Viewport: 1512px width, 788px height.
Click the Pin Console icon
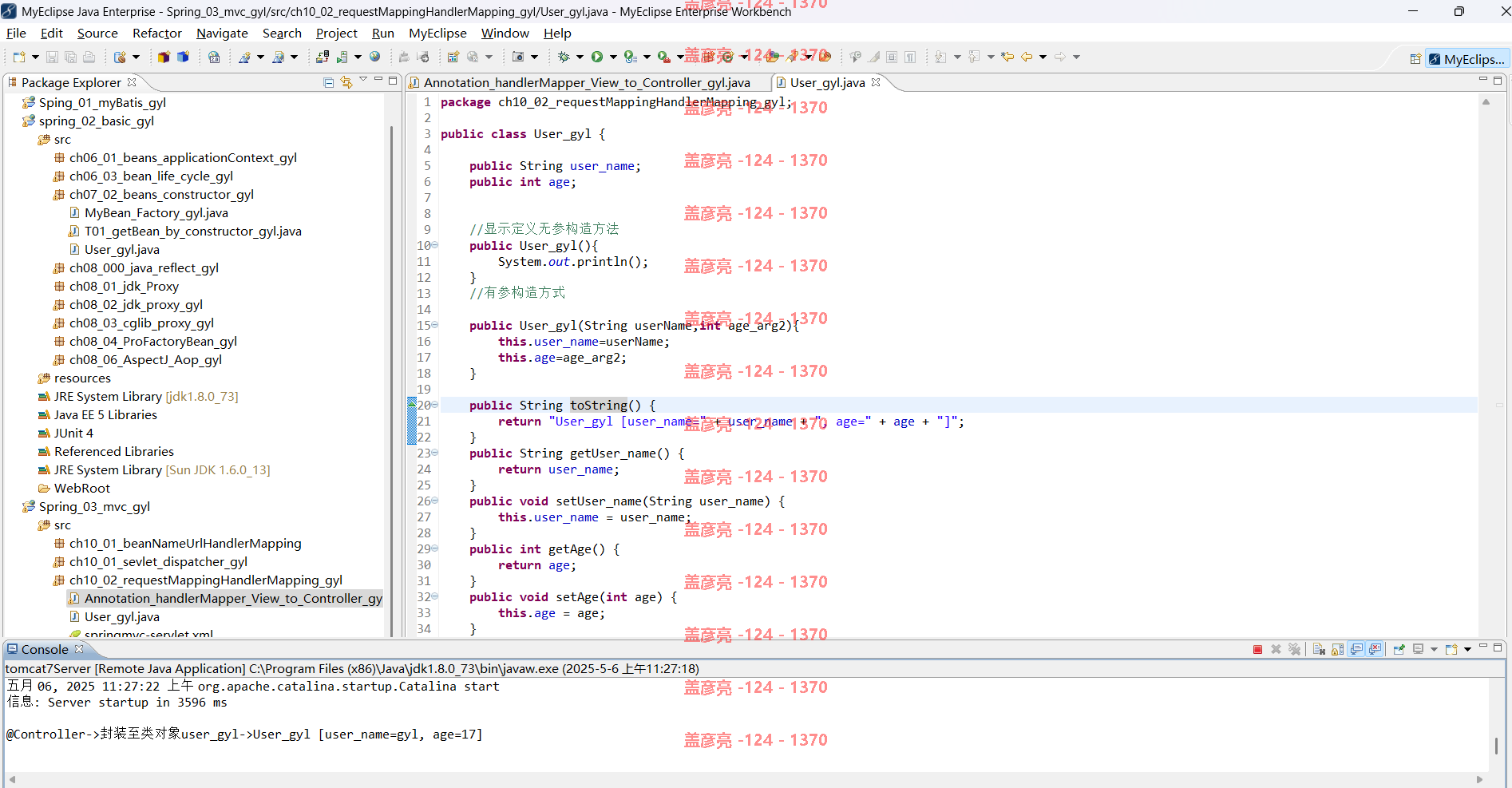tap(1399, 649)
